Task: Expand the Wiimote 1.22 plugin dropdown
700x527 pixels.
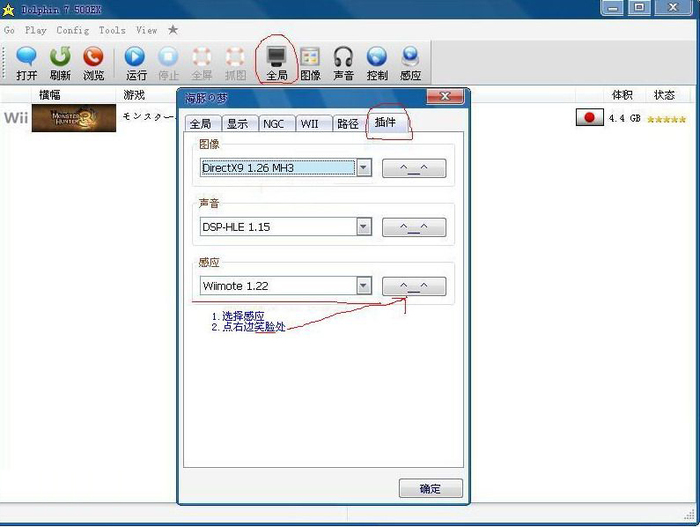Action: click(364, 286)
